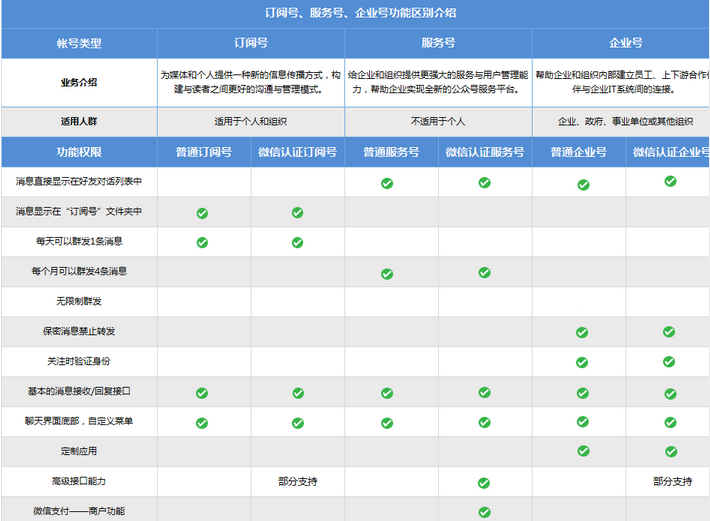Click the 服务号 description starting 给企业和组织提供
710x521 pixels.
point(438,82)
